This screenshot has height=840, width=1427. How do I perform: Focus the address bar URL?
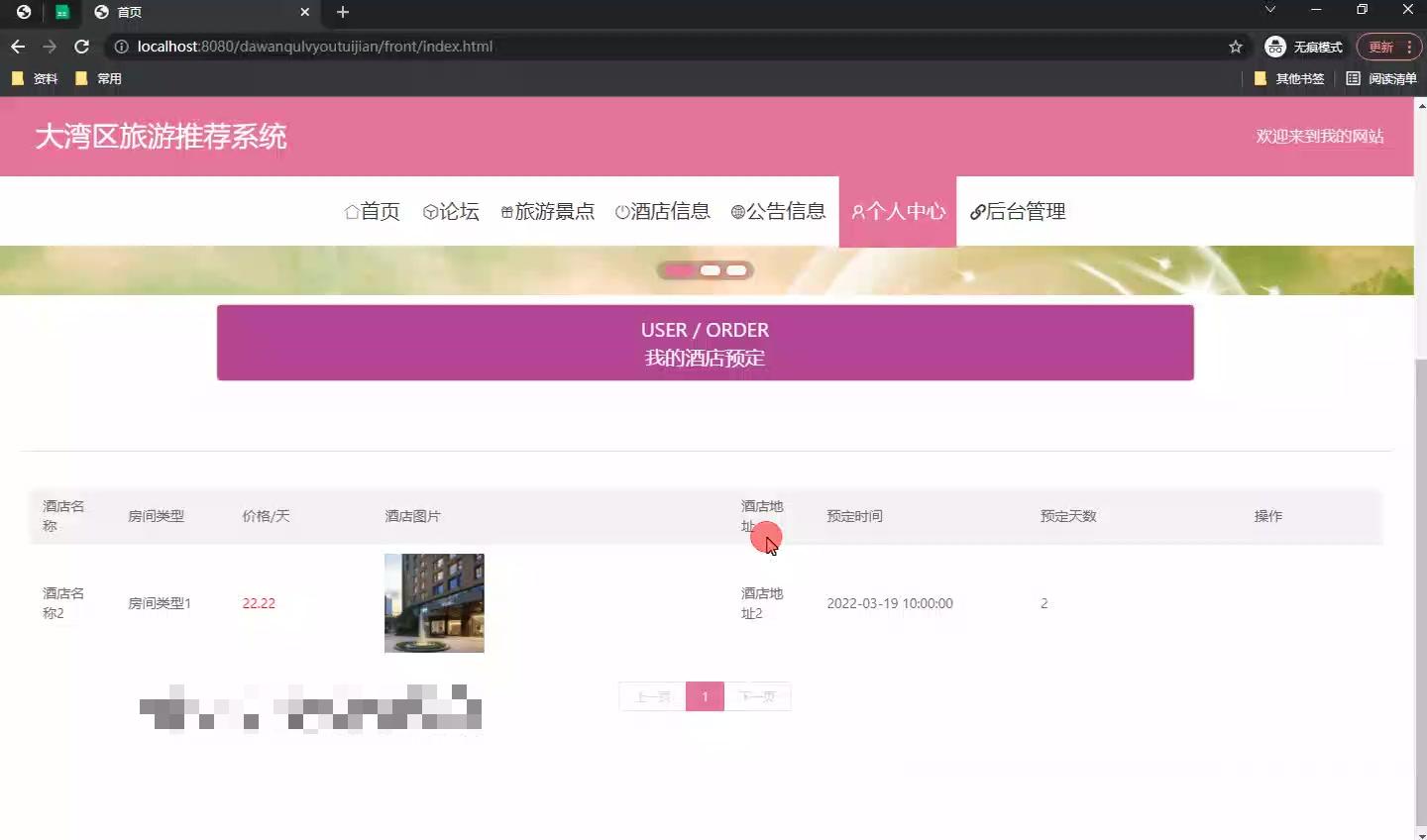(314, 47)
